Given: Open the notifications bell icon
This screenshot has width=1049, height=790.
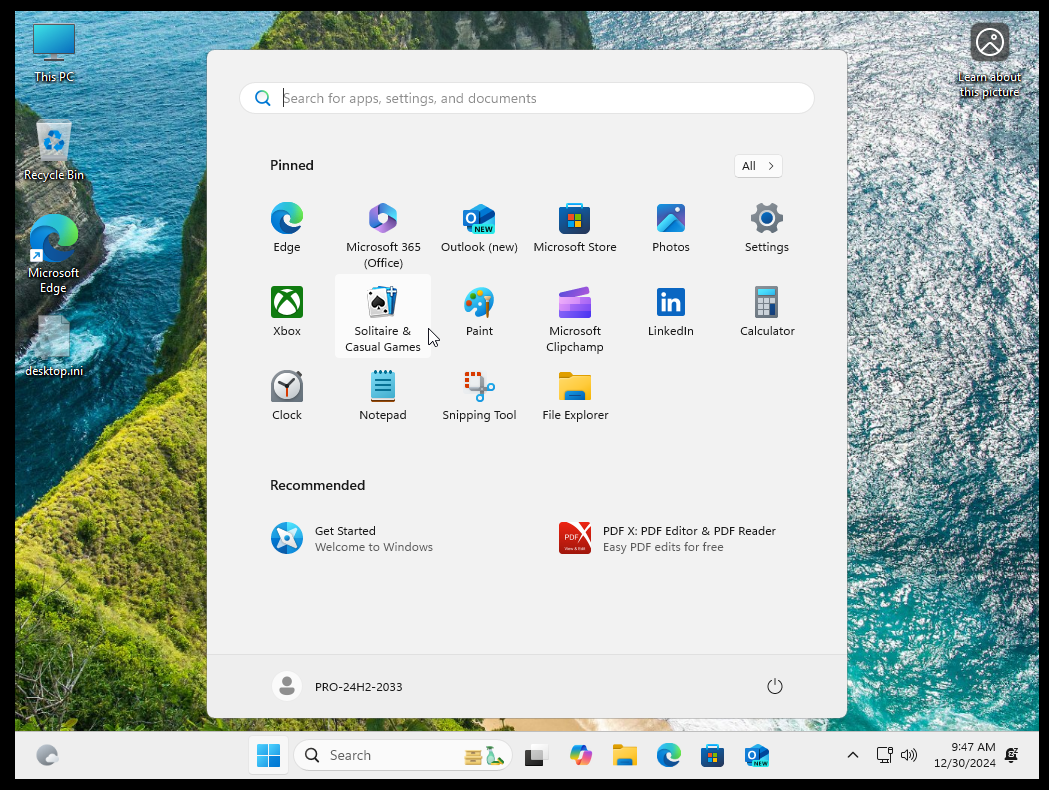Looking at the screenshot, I should pos(1012,755).
